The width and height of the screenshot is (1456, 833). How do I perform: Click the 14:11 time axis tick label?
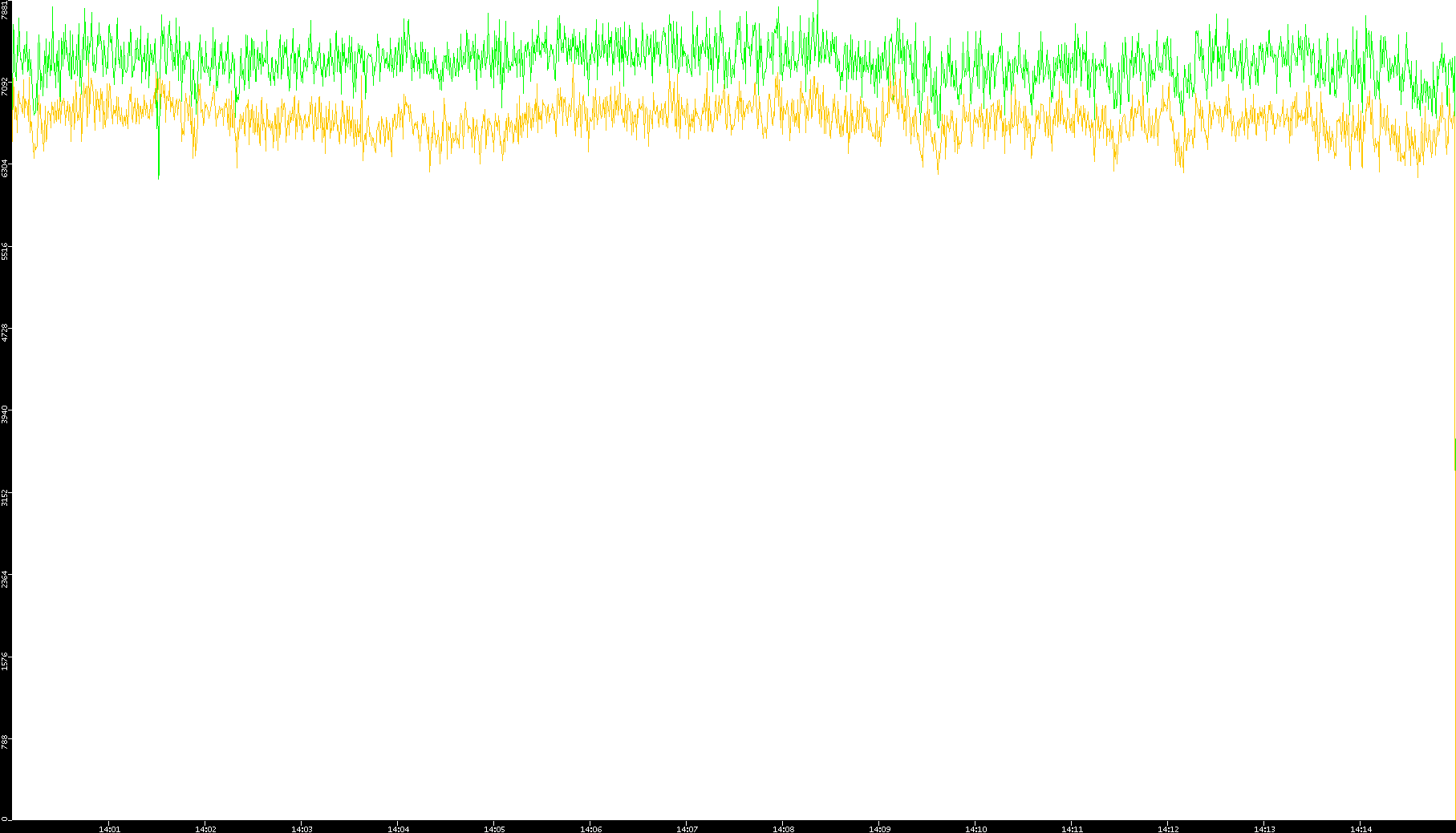[x=1072, y=829]
